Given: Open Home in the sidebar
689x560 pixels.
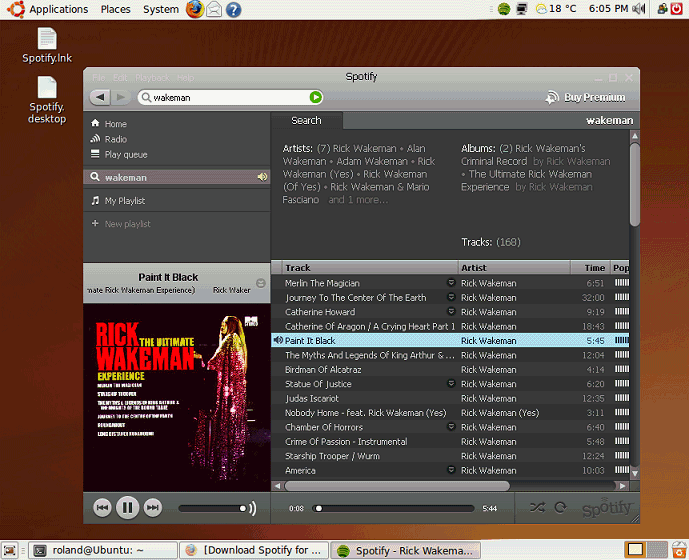Looking at the screenshot, I should 116,124.
